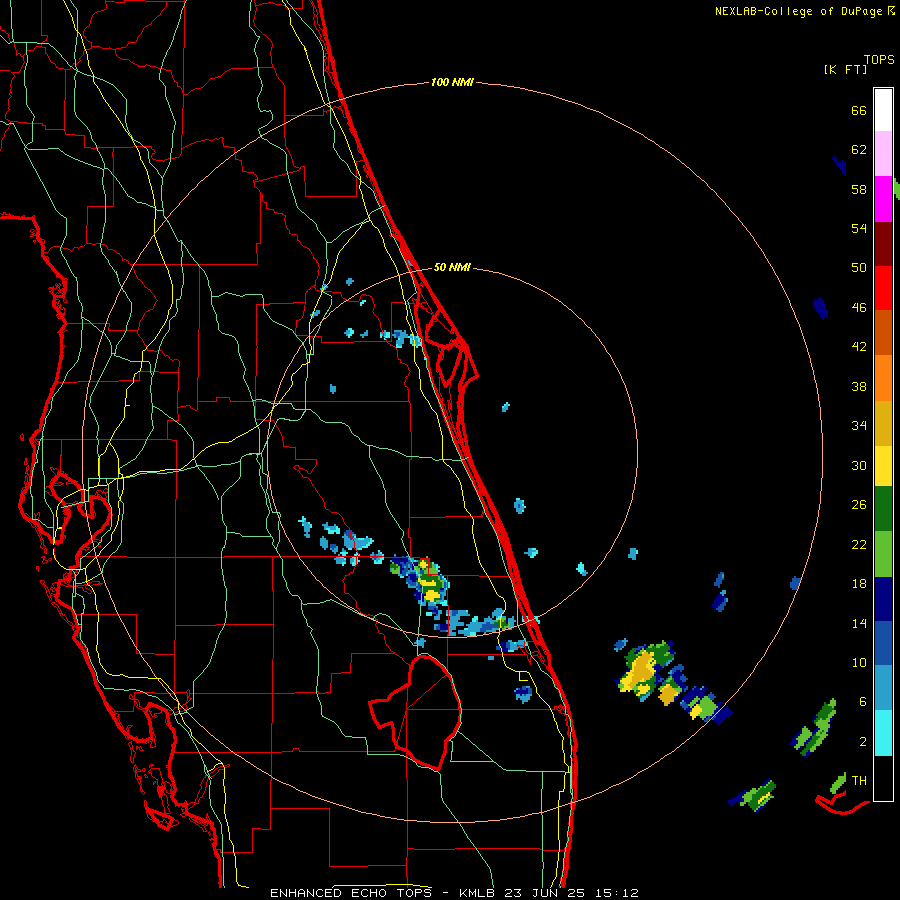Screen dimensions: 900x900
Task: Click the 100 NMI range ring label
Action: point(452,82)
